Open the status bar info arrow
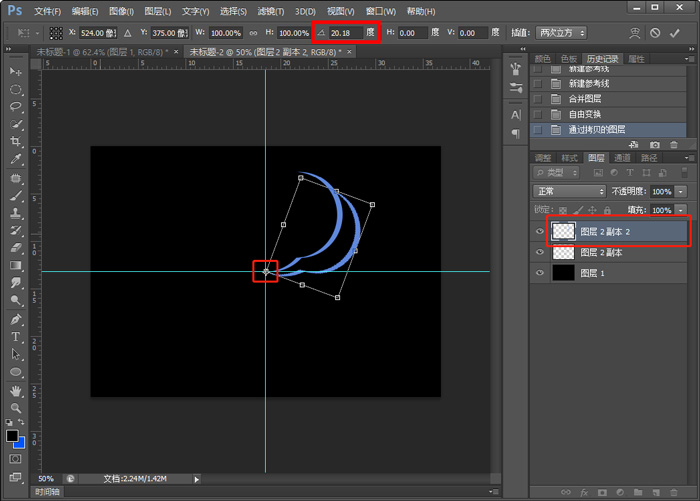 coord(196,479)
